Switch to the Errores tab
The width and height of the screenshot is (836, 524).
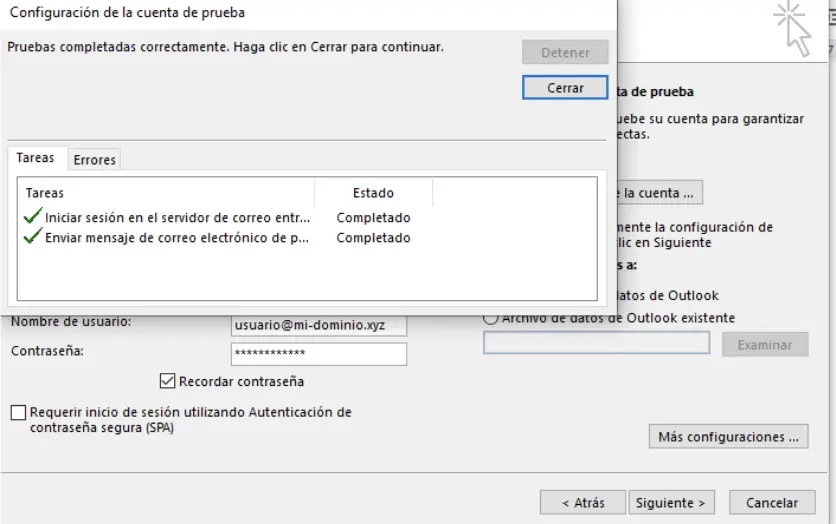pyautogui.click(x=94, y=159)
